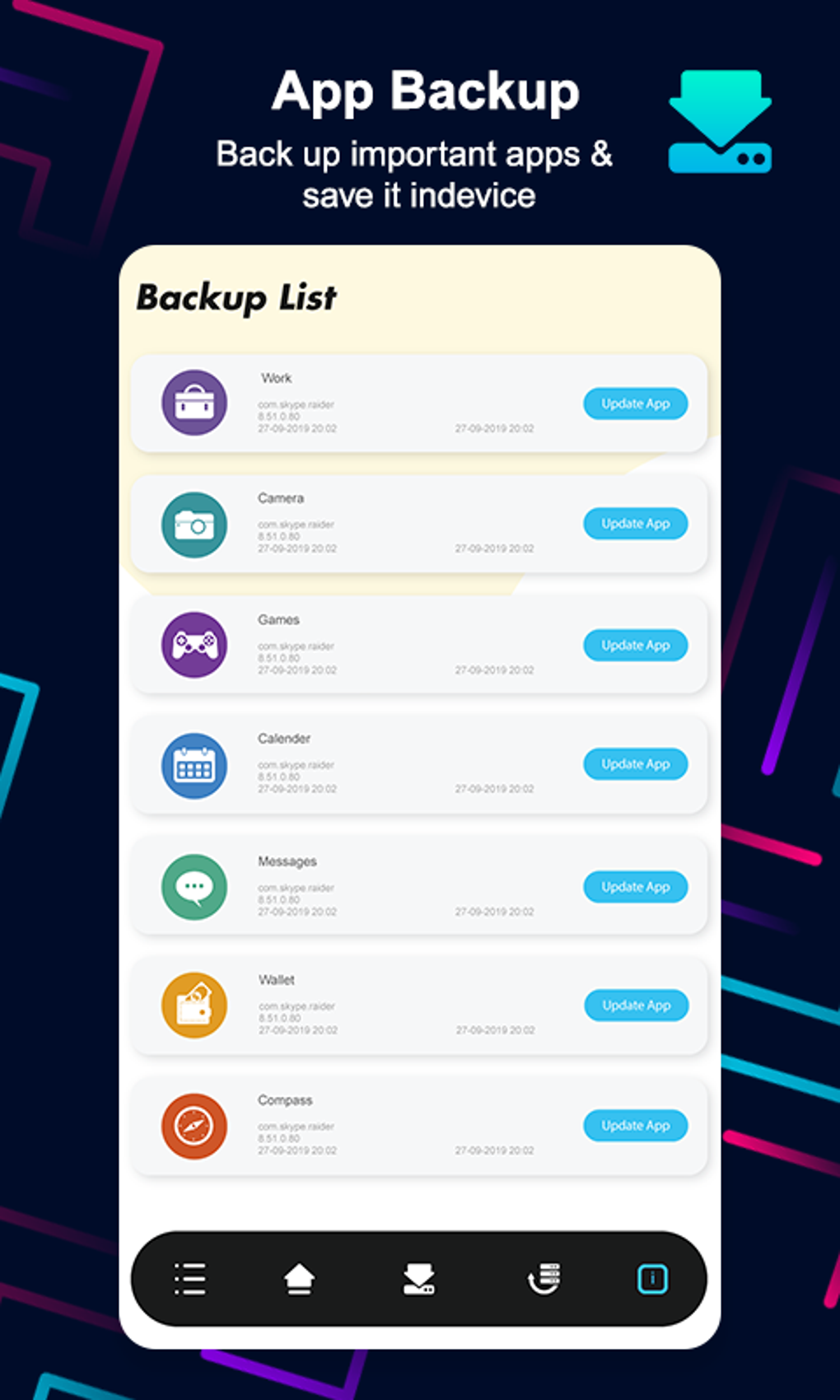Tap the green Messages chat icon
Image resolution: width=840 pixels, height=1400 pixels.
coord(194,887)
